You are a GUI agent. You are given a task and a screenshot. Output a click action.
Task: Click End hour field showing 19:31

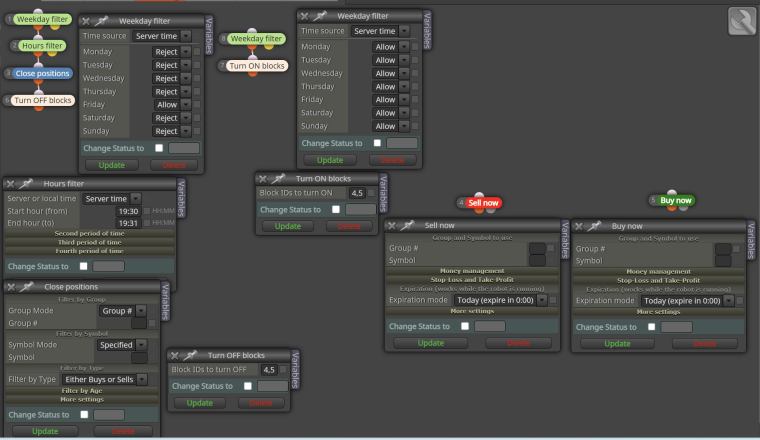point(129,223)
